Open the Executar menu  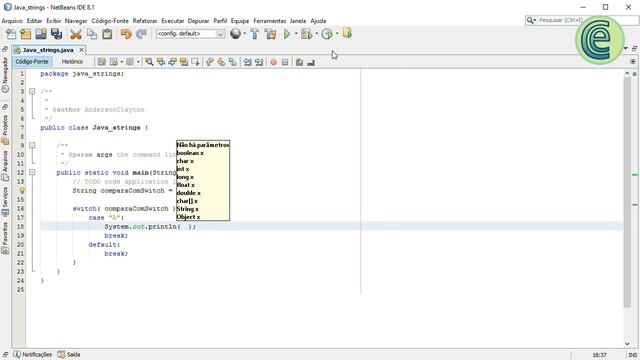coord(173,21)
